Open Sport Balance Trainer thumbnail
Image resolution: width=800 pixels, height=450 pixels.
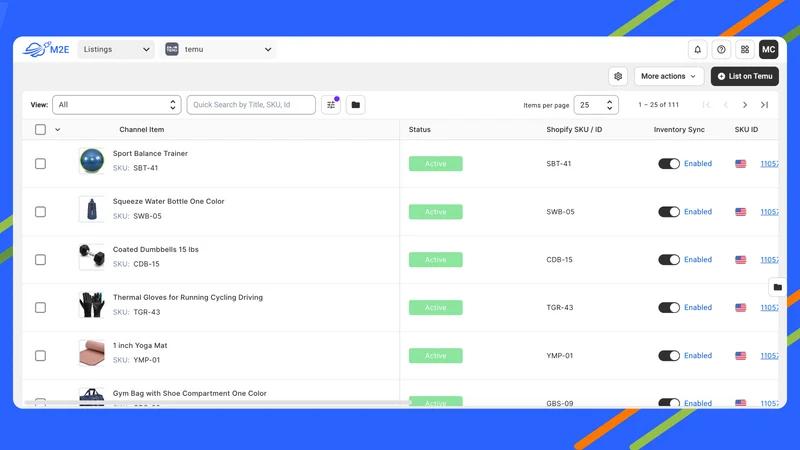pos(92,161)
